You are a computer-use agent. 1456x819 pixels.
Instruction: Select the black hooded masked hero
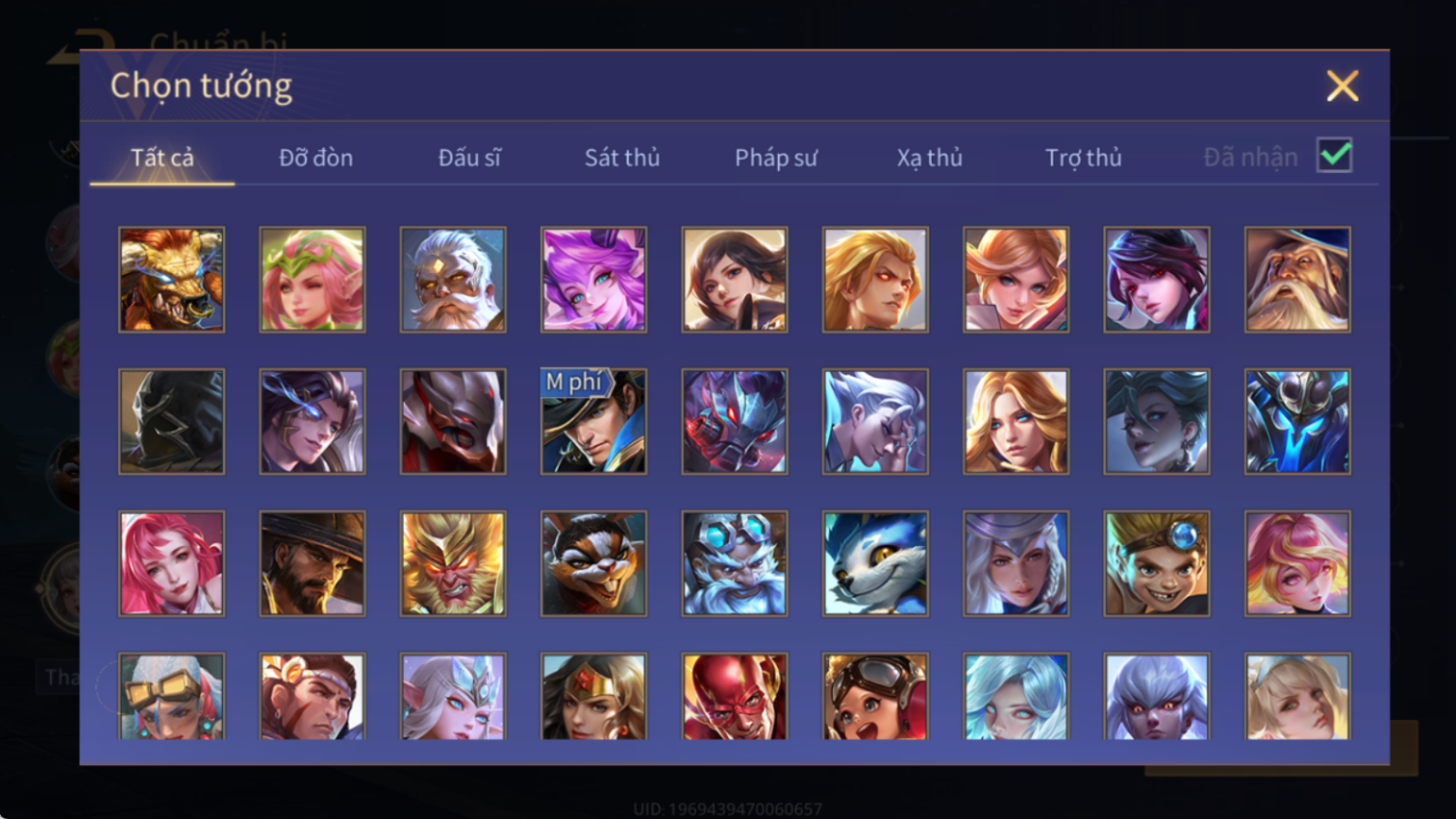pyautogui.click(x=171, y=421)
